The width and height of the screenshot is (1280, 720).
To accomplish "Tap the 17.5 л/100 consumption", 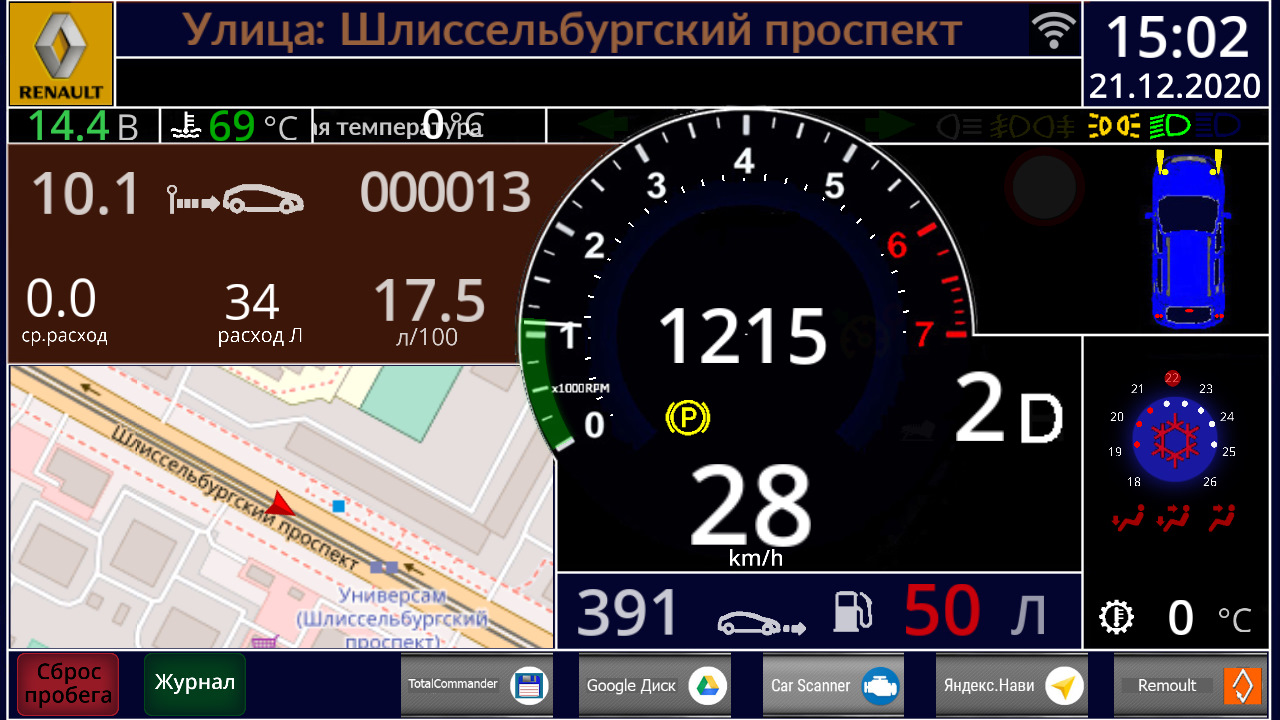I will [430, 301].
